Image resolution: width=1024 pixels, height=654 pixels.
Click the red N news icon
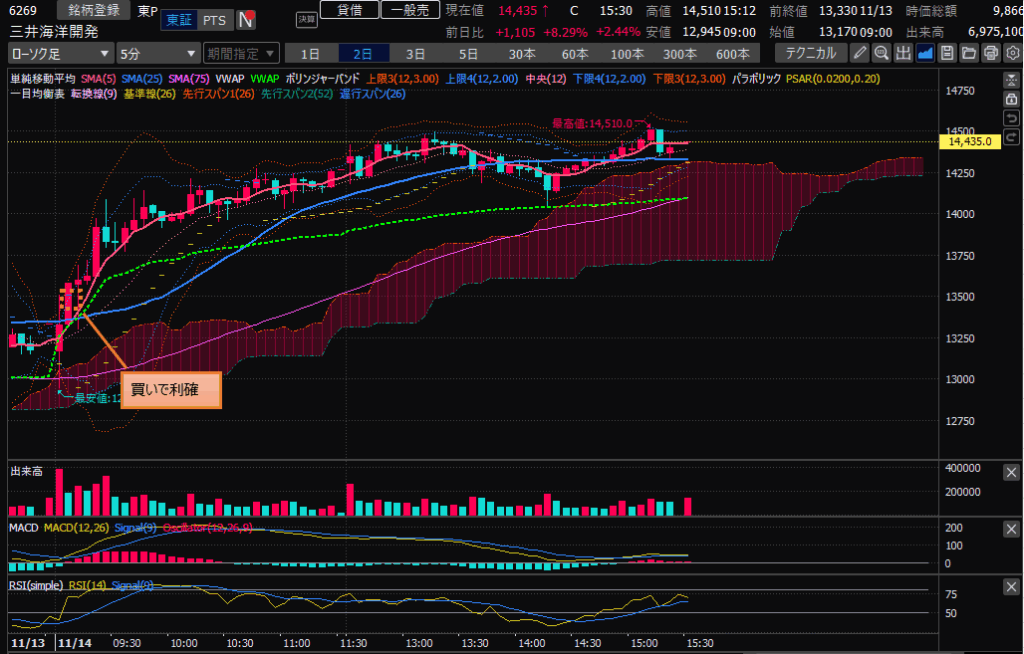point(245,20)
